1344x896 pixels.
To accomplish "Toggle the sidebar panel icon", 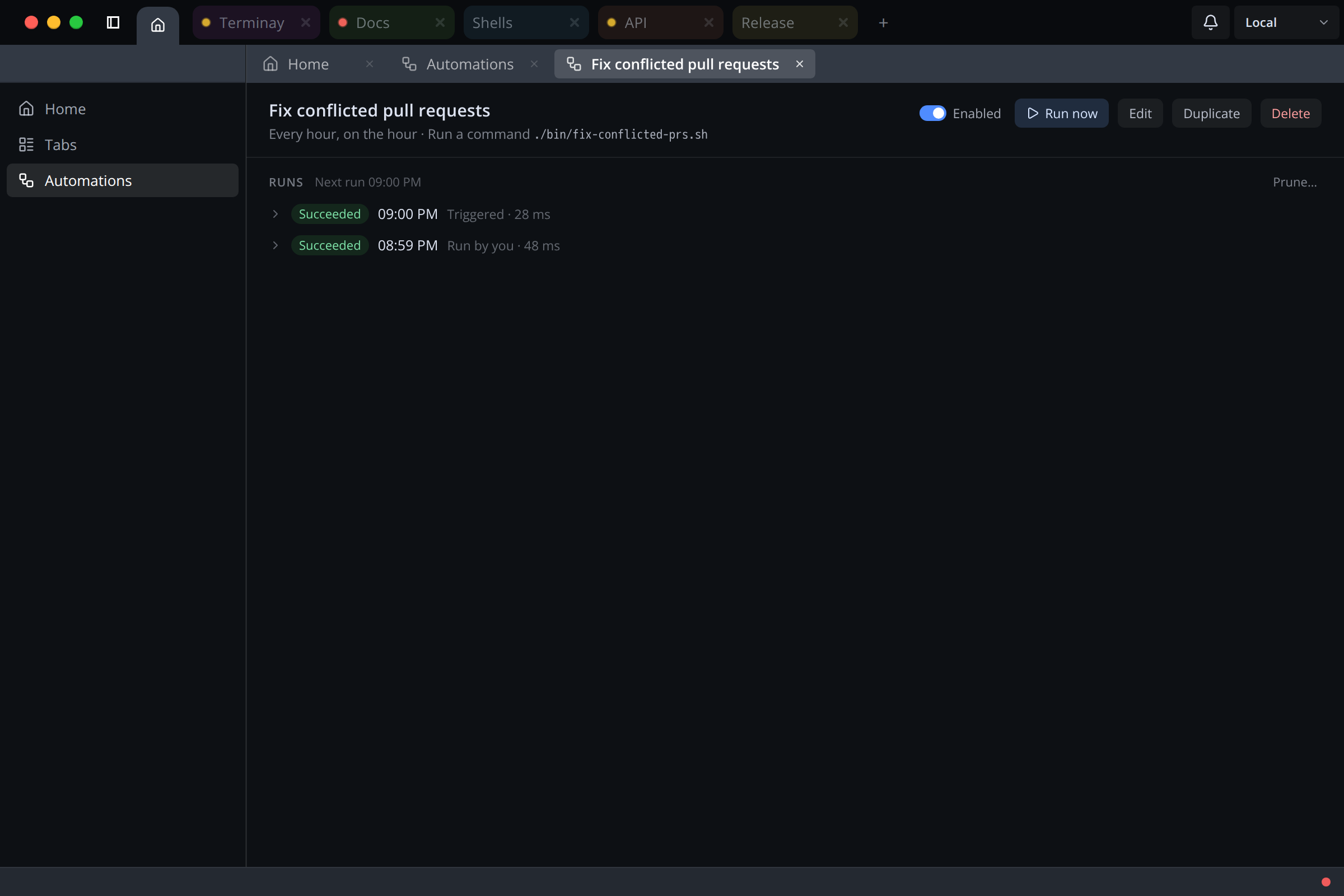I will coord(113,22).
